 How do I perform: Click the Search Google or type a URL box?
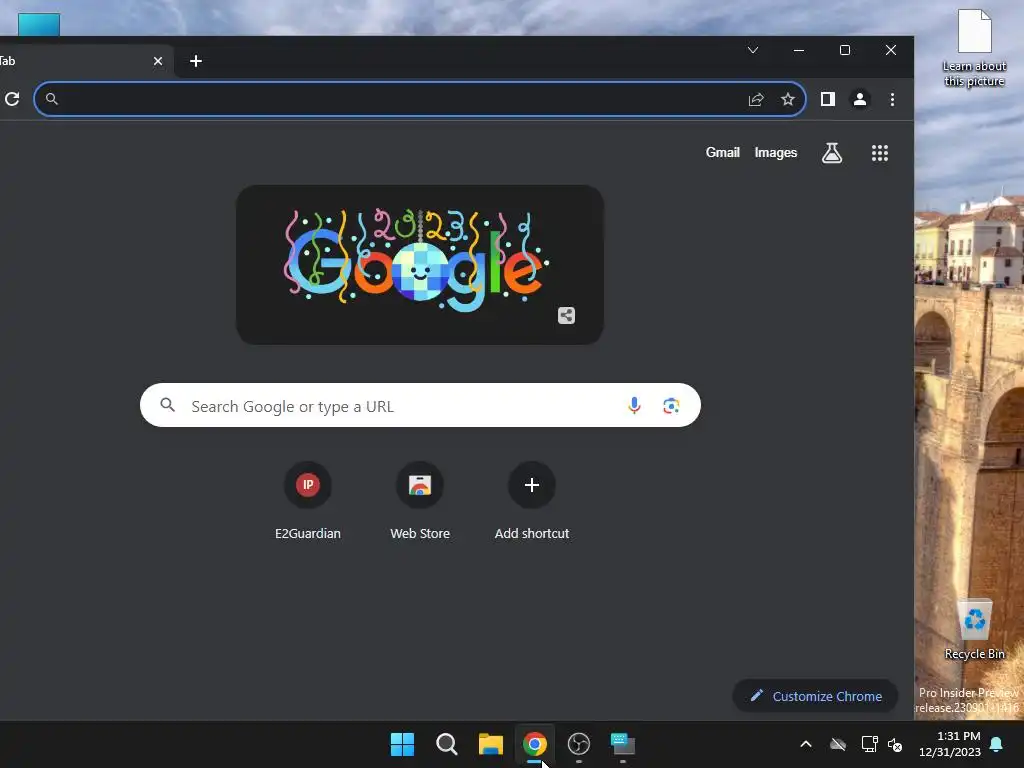click(x=420, y=406)
